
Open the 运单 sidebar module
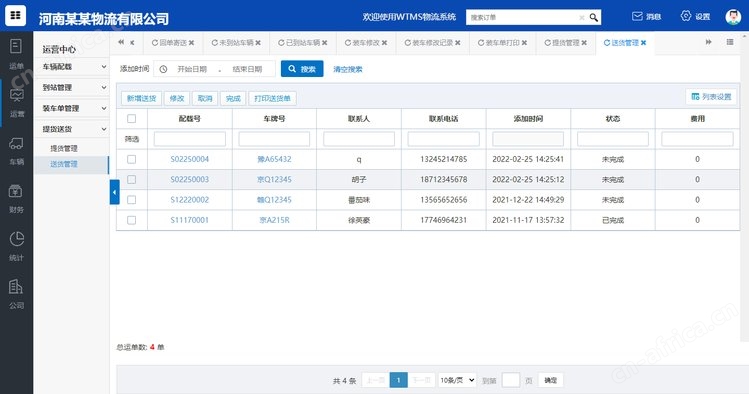tap(16, 54)
